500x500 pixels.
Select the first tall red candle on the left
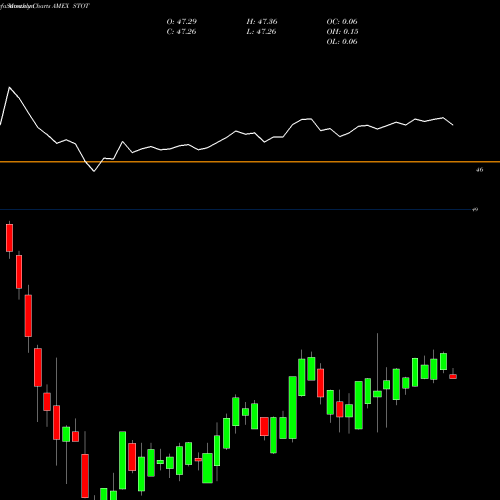(9, 238)
